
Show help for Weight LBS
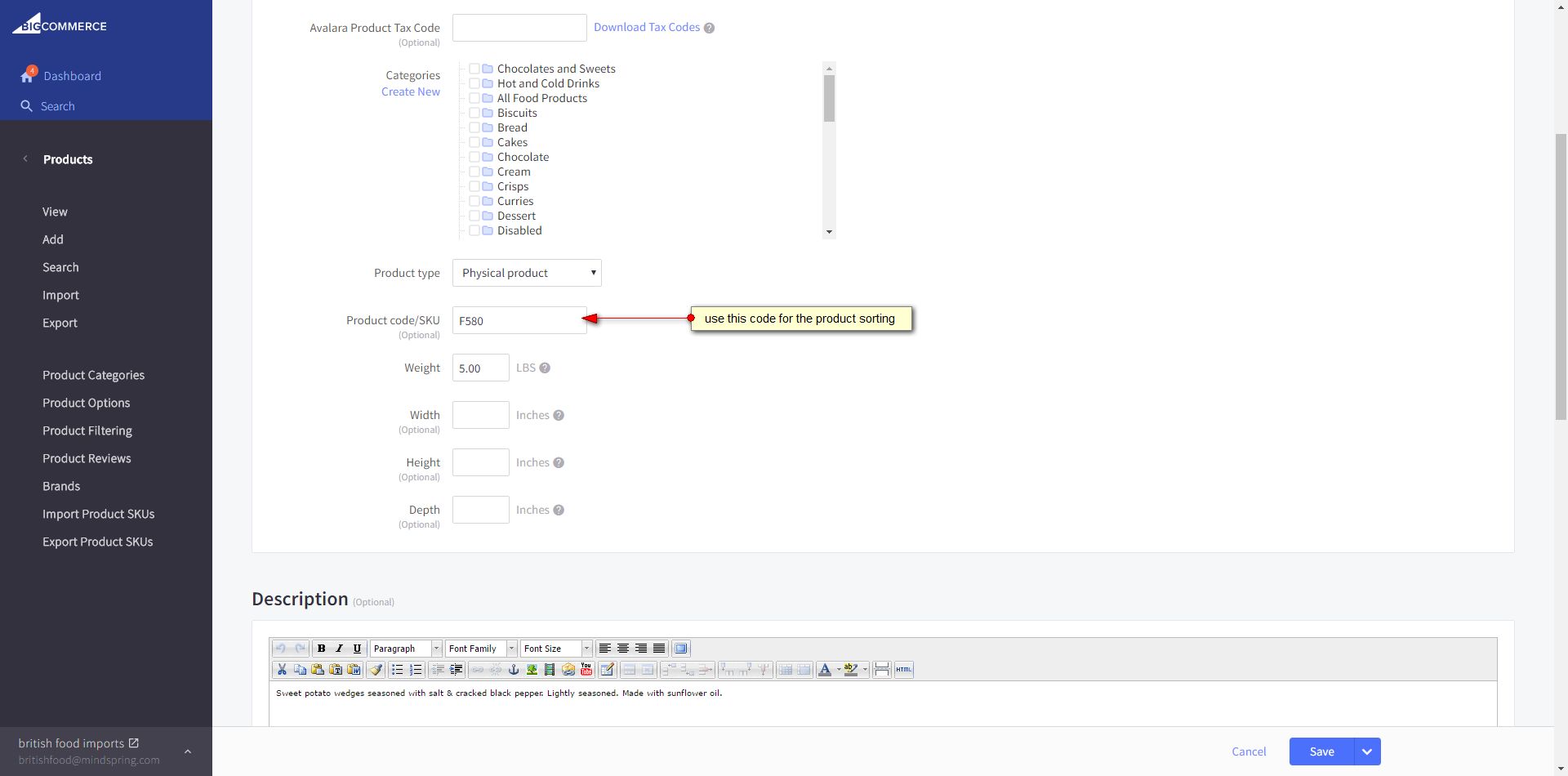tap(545, 368)
